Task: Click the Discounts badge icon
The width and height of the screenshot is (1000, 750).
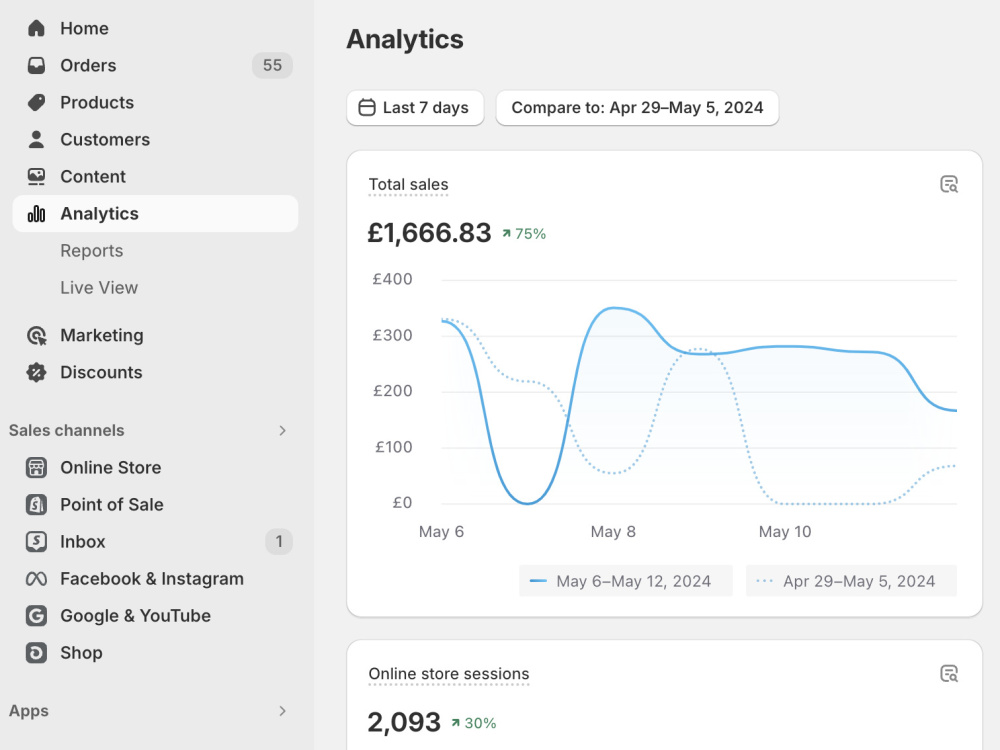Action: pos(36,372)
